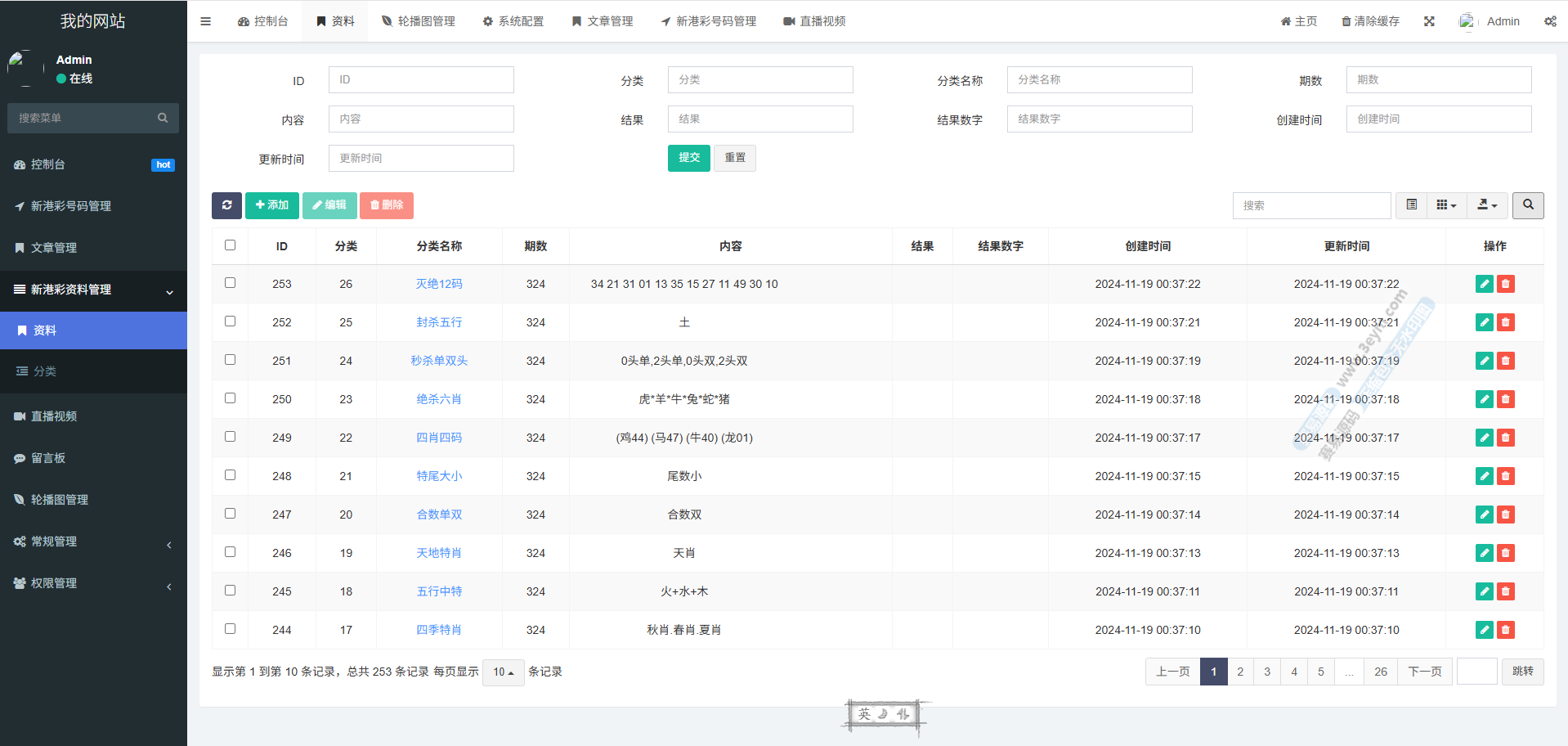The height and width of the screenshot is (746, 1568).
Task: Open the columns visibility dropdown
Action: point(1446,205)
